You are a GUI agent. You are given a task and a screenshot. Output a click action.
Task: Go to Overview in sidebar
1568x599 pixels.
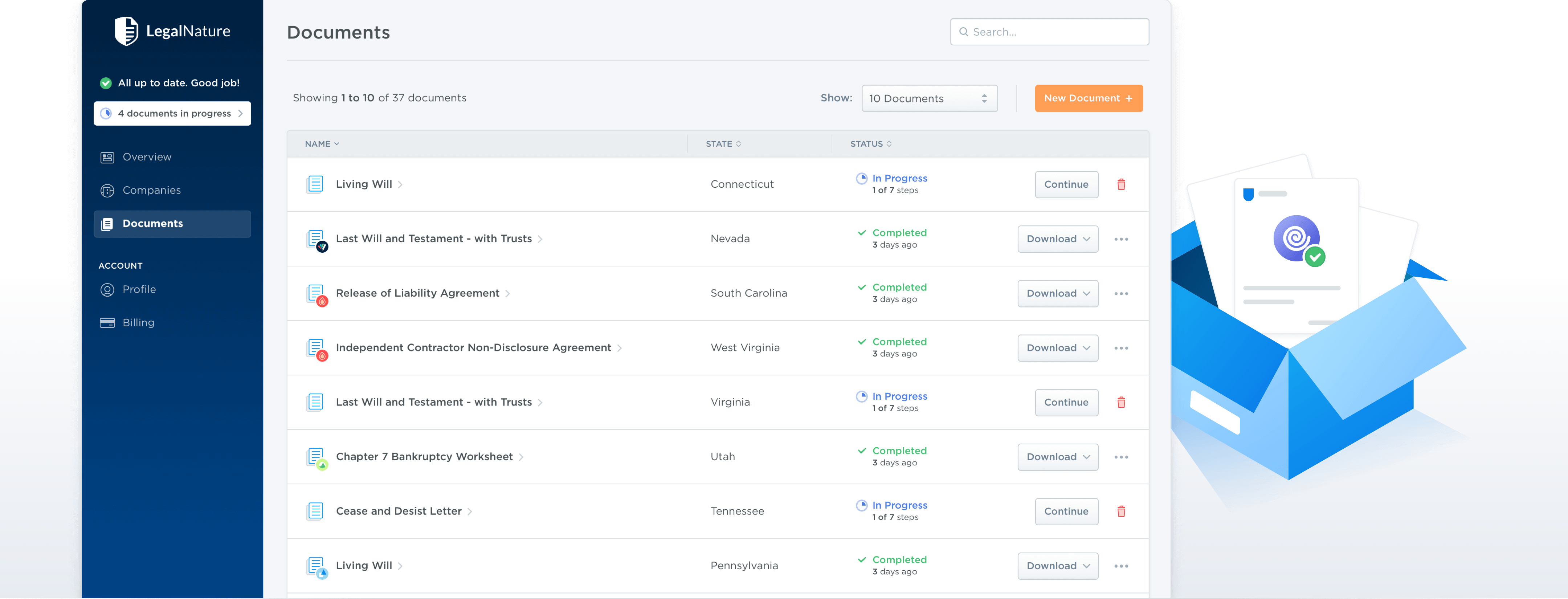point(147,157)
